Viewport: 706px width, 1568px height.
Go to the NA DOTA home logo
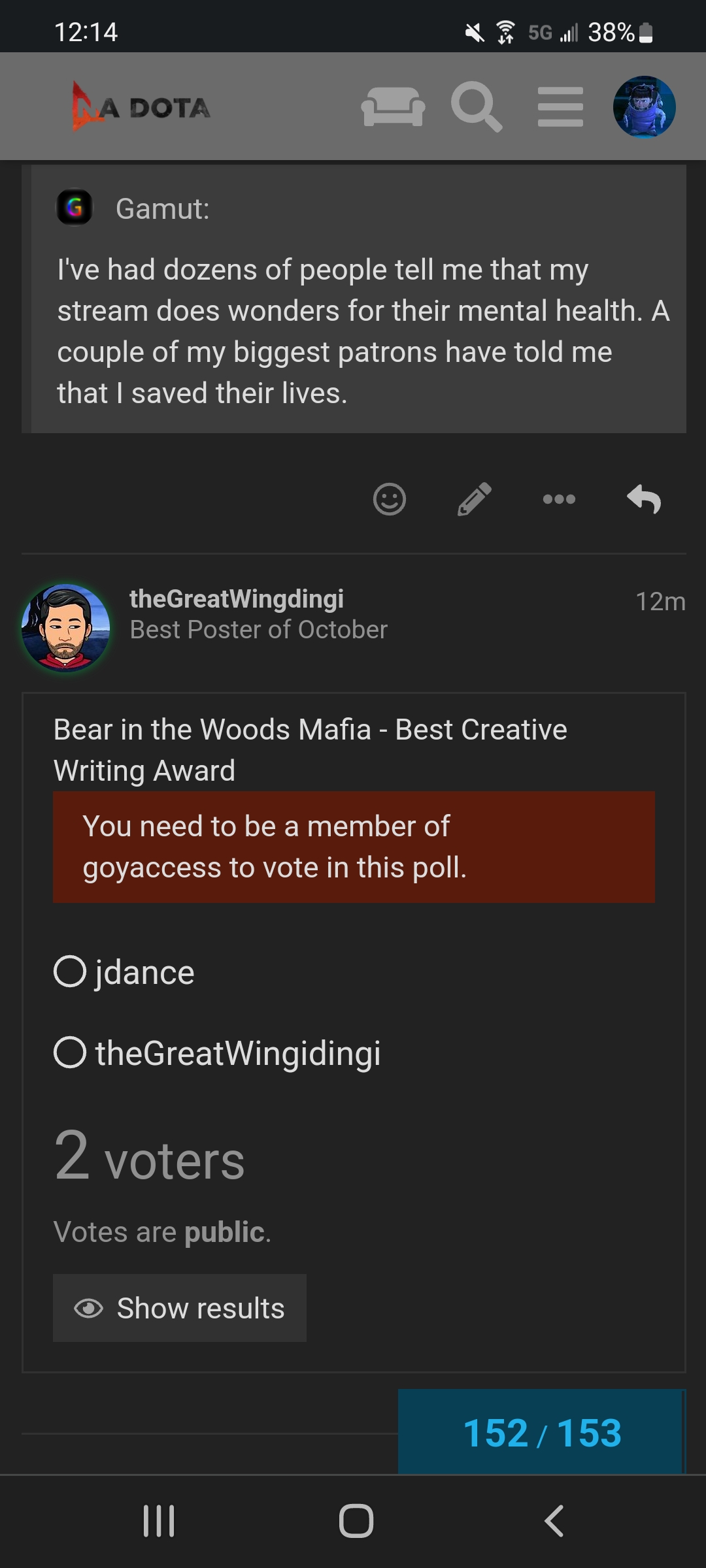141,106
